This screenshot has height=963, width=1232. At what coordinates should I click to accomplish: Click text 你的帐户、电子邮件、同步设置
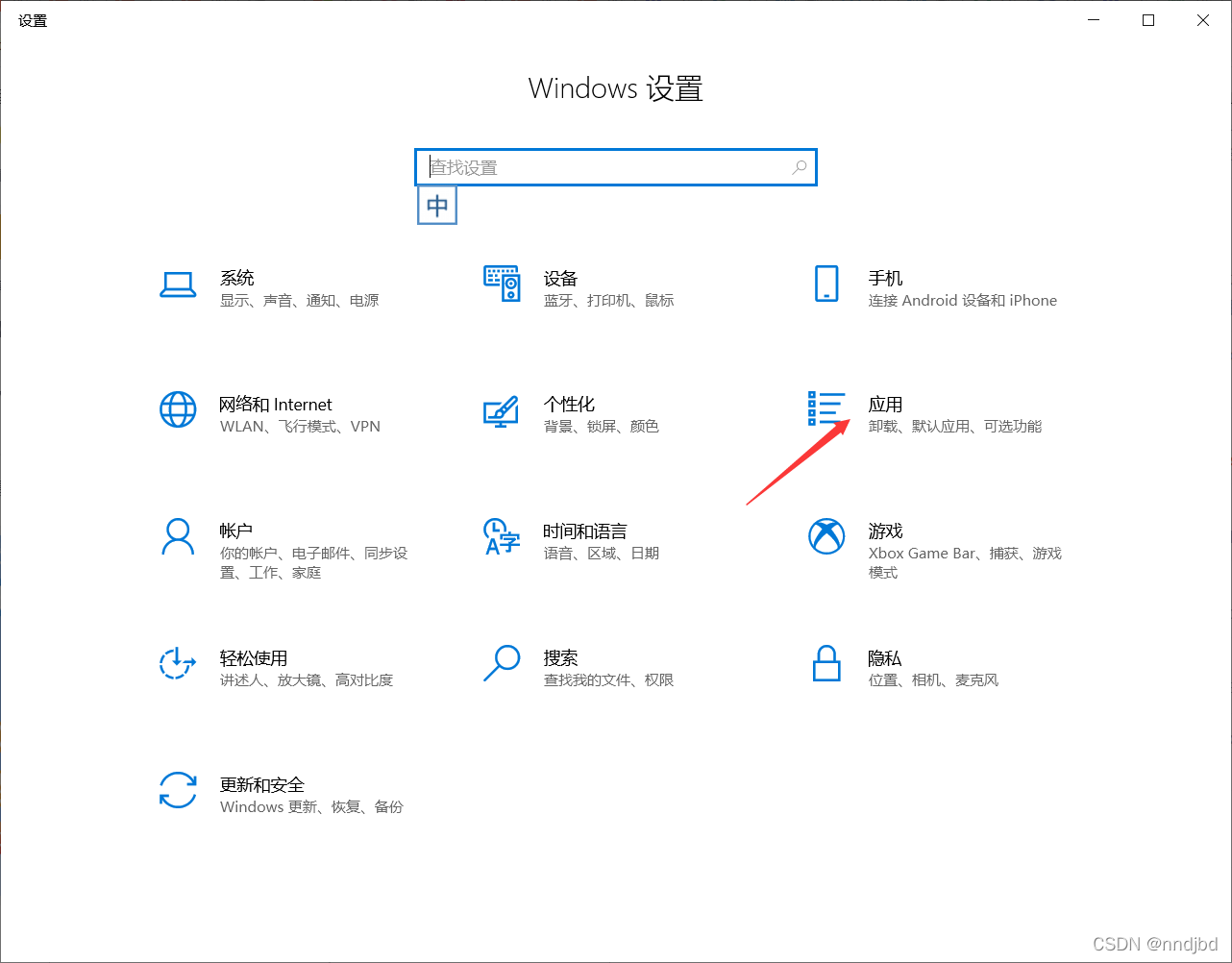click(314, 563)
